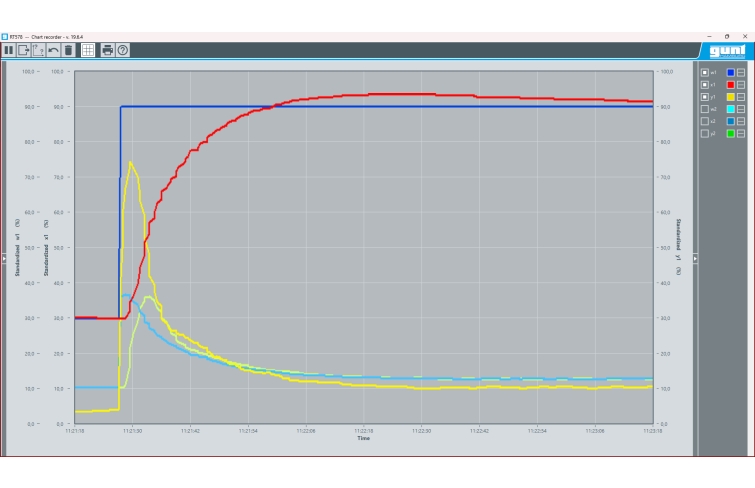Open the line style option for w1
This screenshot has width=755, height=488.
pyautogui.click(x=741, y=73)
